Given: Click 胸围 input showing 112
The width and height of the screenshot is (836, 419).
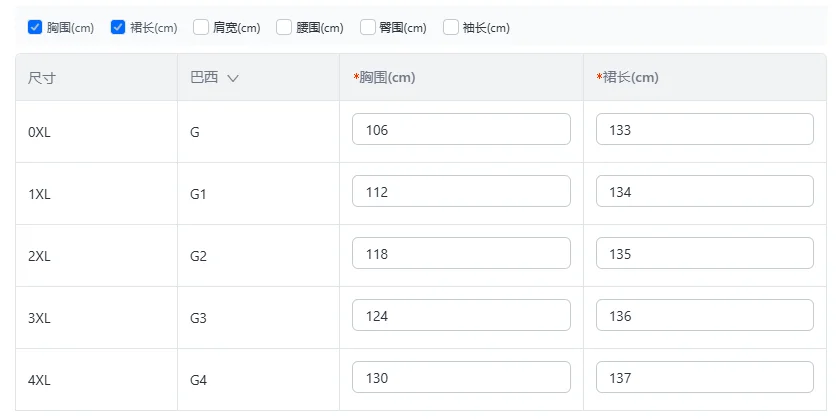Looking at the screenshot, I should click(461, 192).
